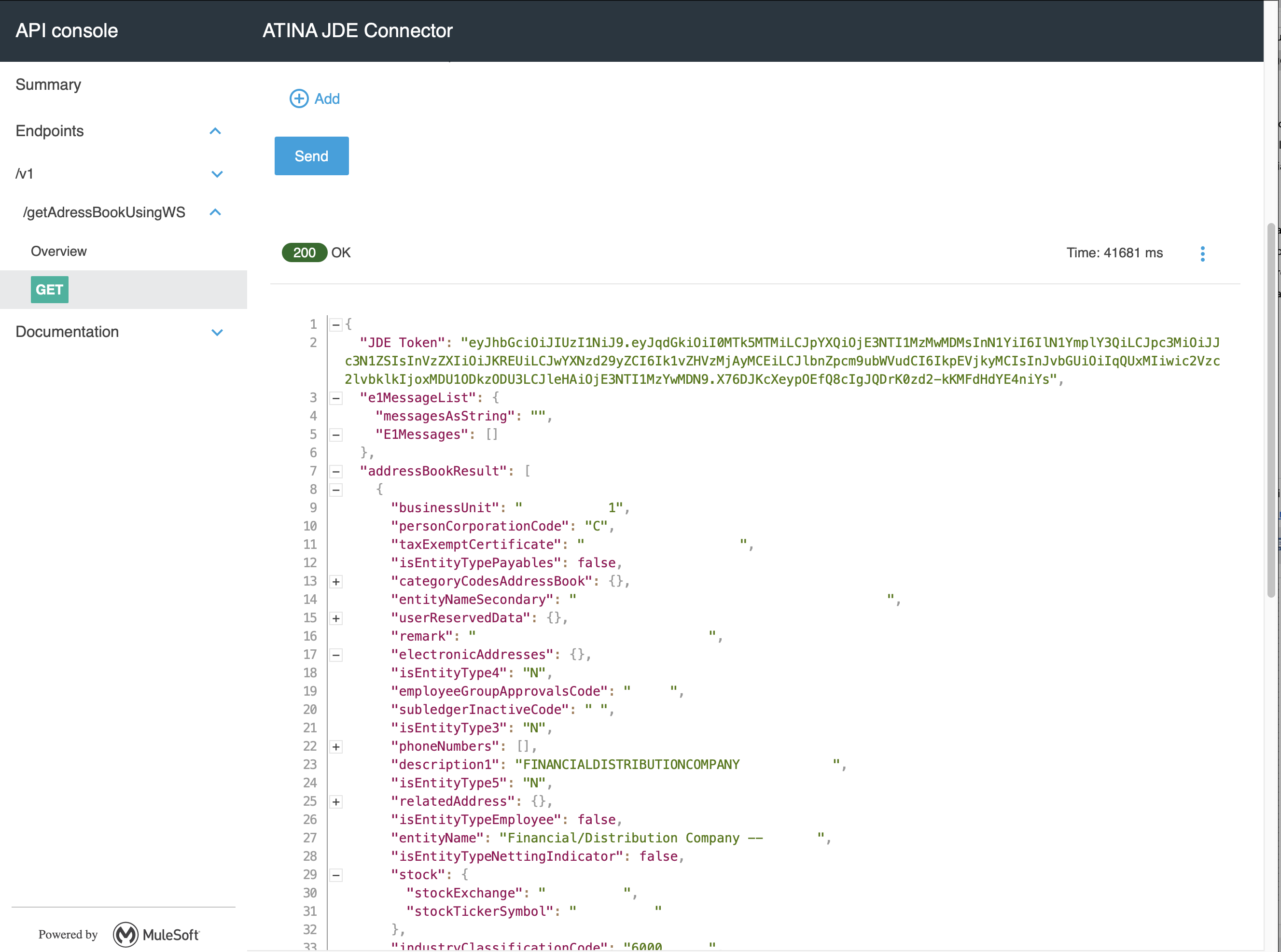Image resolution: width=1281 pixels, height=952 pixels.
Task: Click the vertical scrollbar on right edge
Action: [1271, 409]
